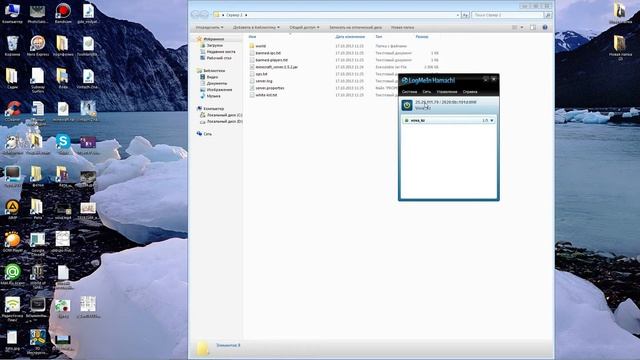
Task: Sort by the Тип column header
Action: (379, 37)
